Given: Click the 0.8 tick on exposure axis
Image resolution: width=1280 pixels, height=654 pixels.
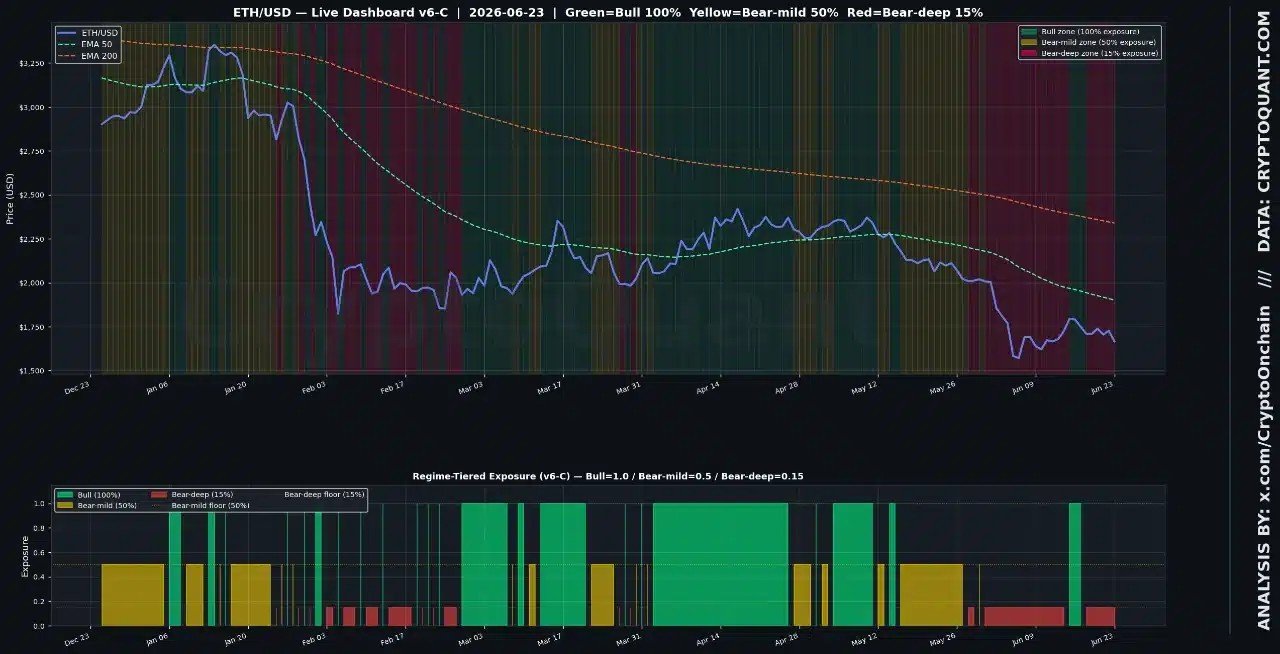Looking at the screenshot, I should pos(41,528).
